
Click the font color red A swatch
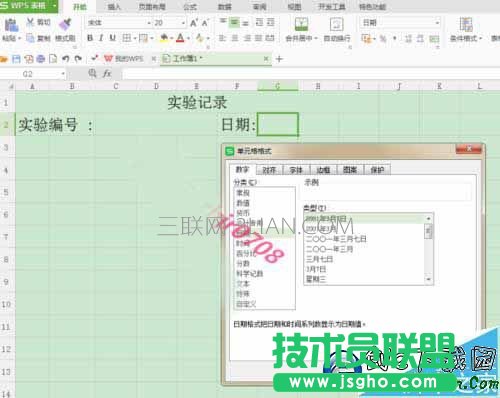pyautogui.click(x=180, y=38)
